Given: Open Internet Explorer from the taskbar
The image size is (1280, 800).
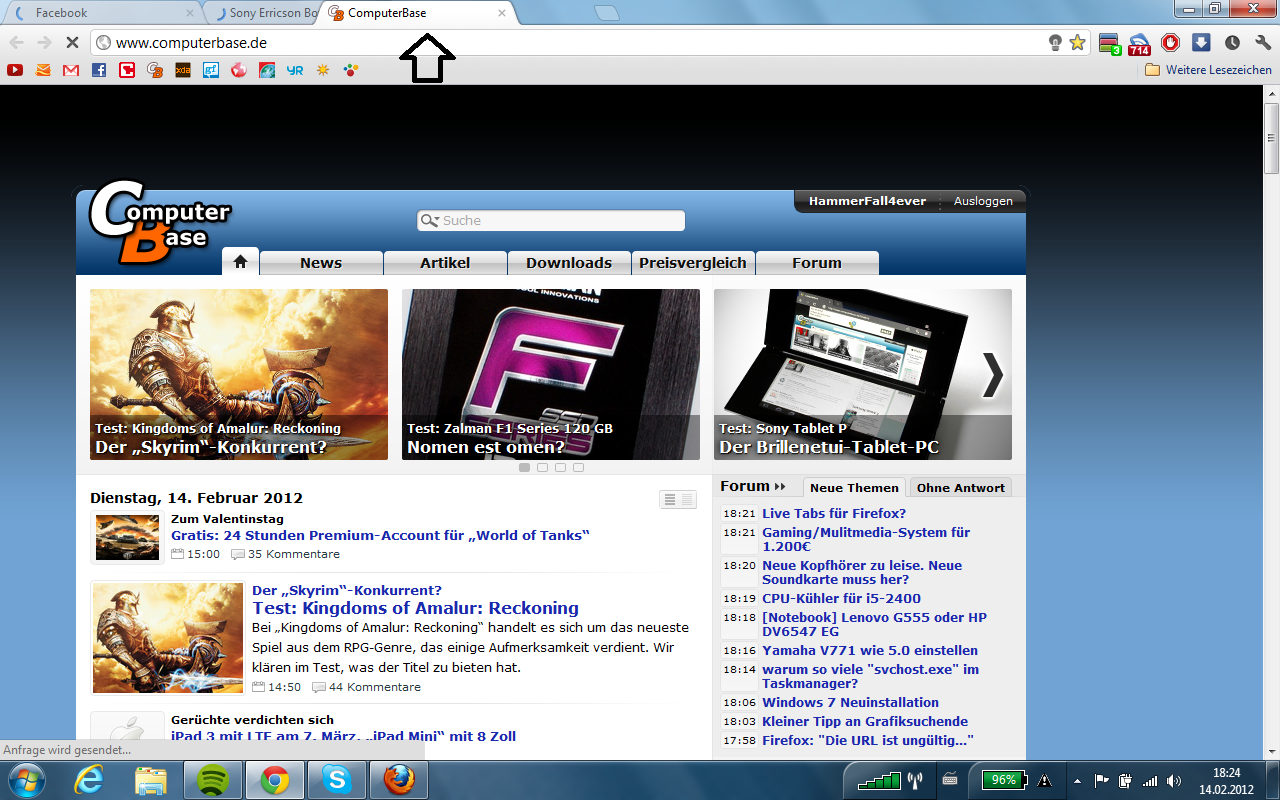Looking at the screenshot, I should click(x=88, y=780).
